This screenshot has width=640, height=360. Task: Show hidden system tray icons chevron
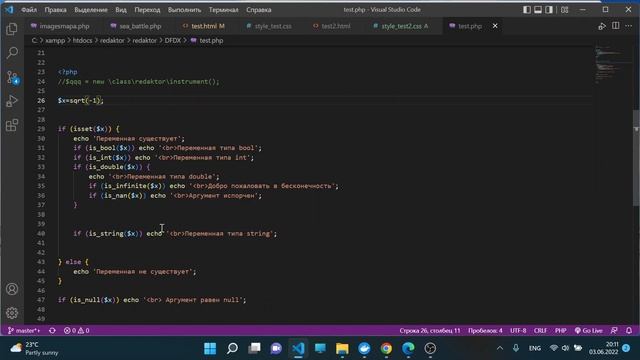(500, 348)
